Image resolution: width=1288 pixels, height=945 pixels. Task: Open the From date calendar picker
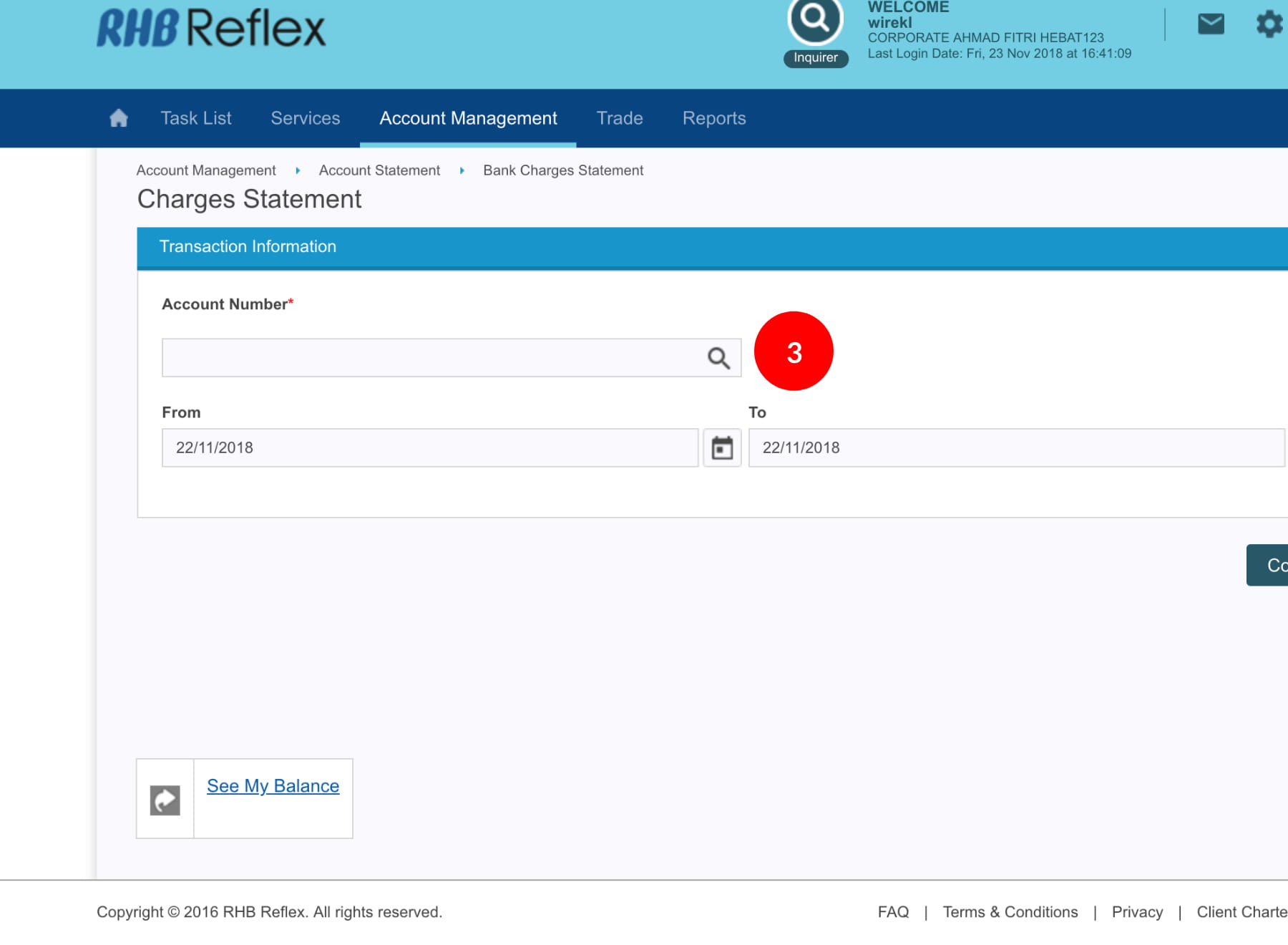[722, 448]
